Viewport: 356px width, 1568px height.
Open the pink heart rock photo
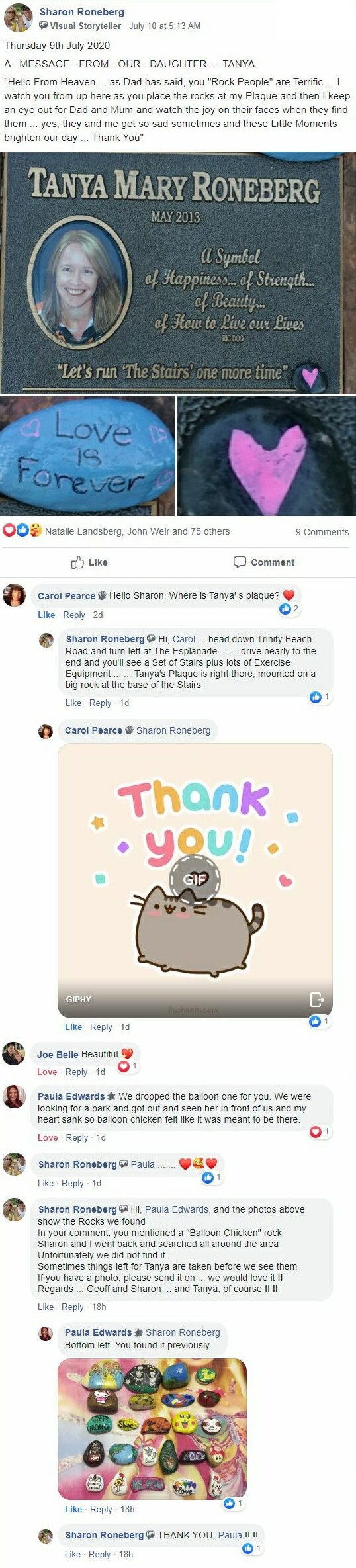click(x=267, y=456)
